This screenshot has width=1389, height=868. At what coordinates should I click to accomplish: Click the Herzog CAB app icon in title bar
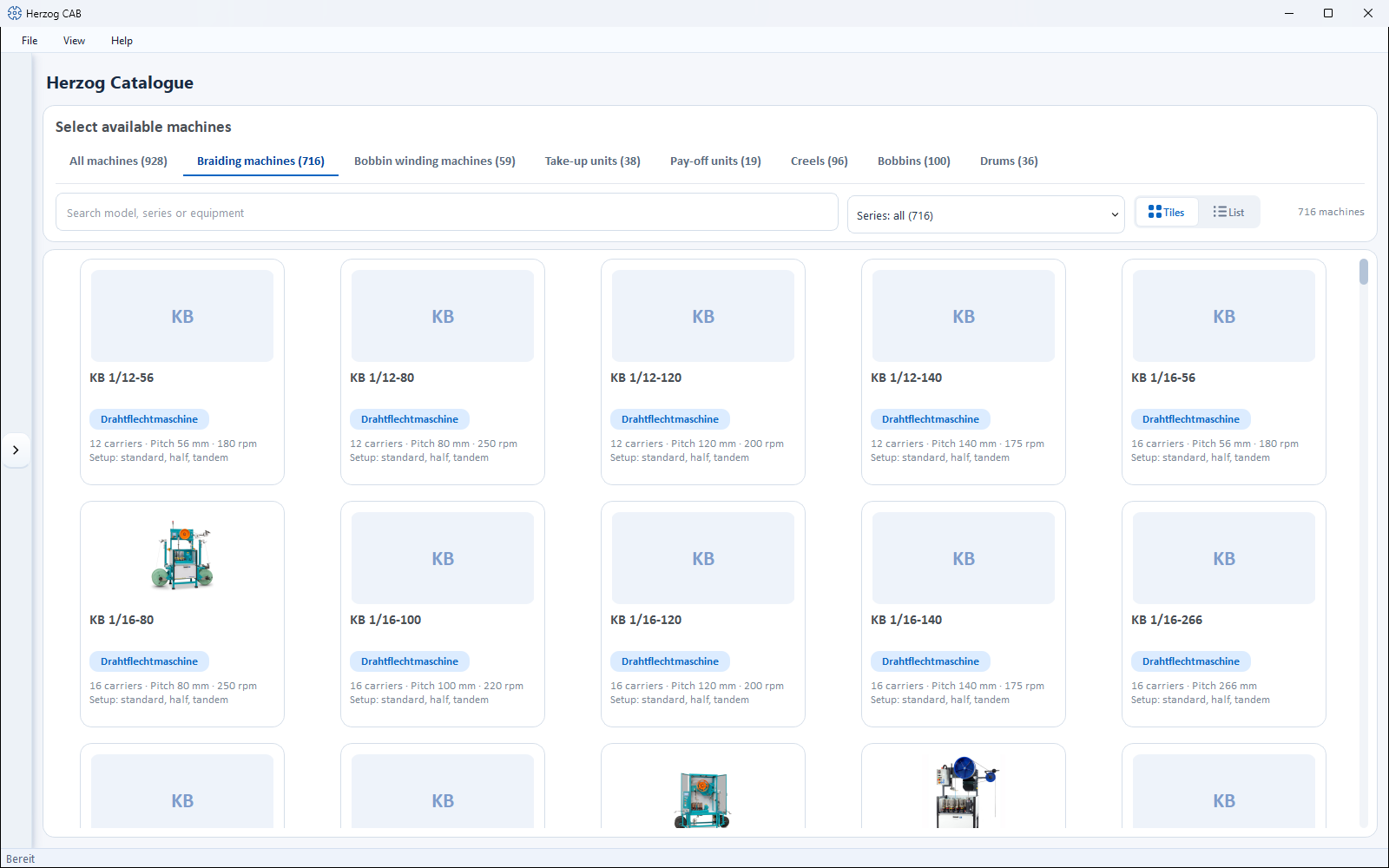tap(15, 13)
